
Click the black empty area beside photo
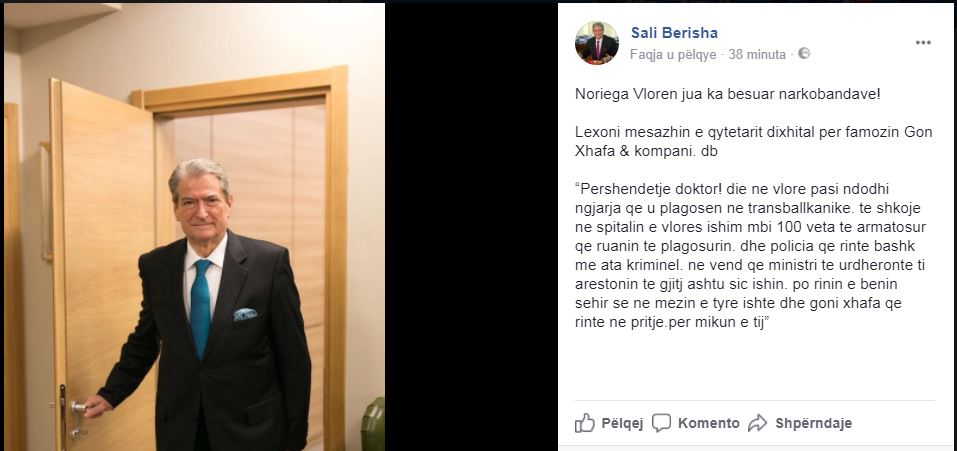471,226
